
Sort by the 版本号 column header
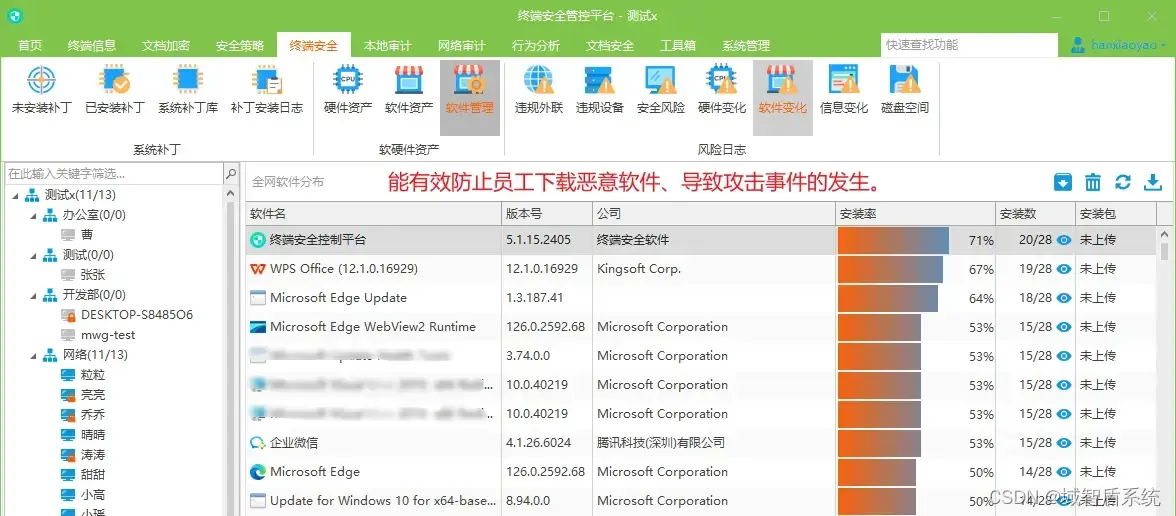(x=547, y=214)
